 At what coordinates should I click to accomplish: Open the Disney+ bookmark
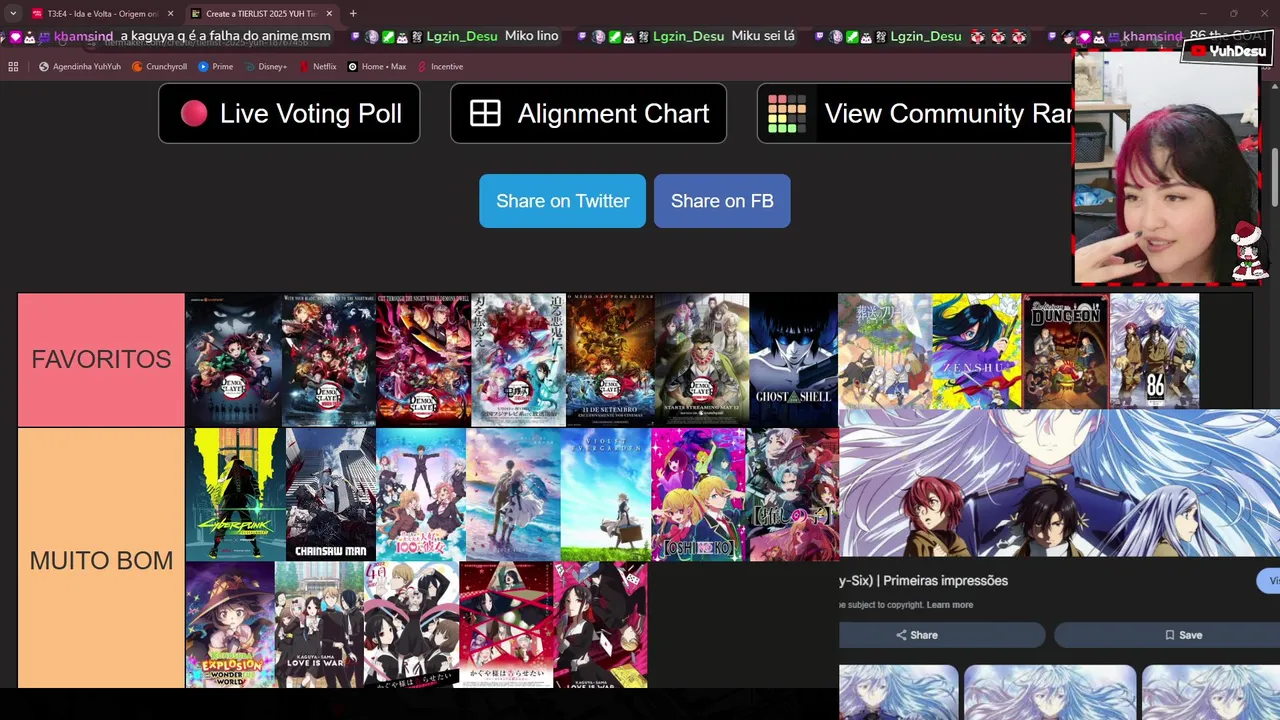click(x=265, y=67)
